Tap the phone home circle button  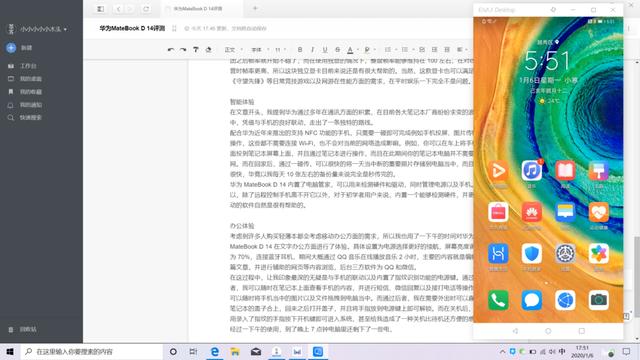pos(548,331)
